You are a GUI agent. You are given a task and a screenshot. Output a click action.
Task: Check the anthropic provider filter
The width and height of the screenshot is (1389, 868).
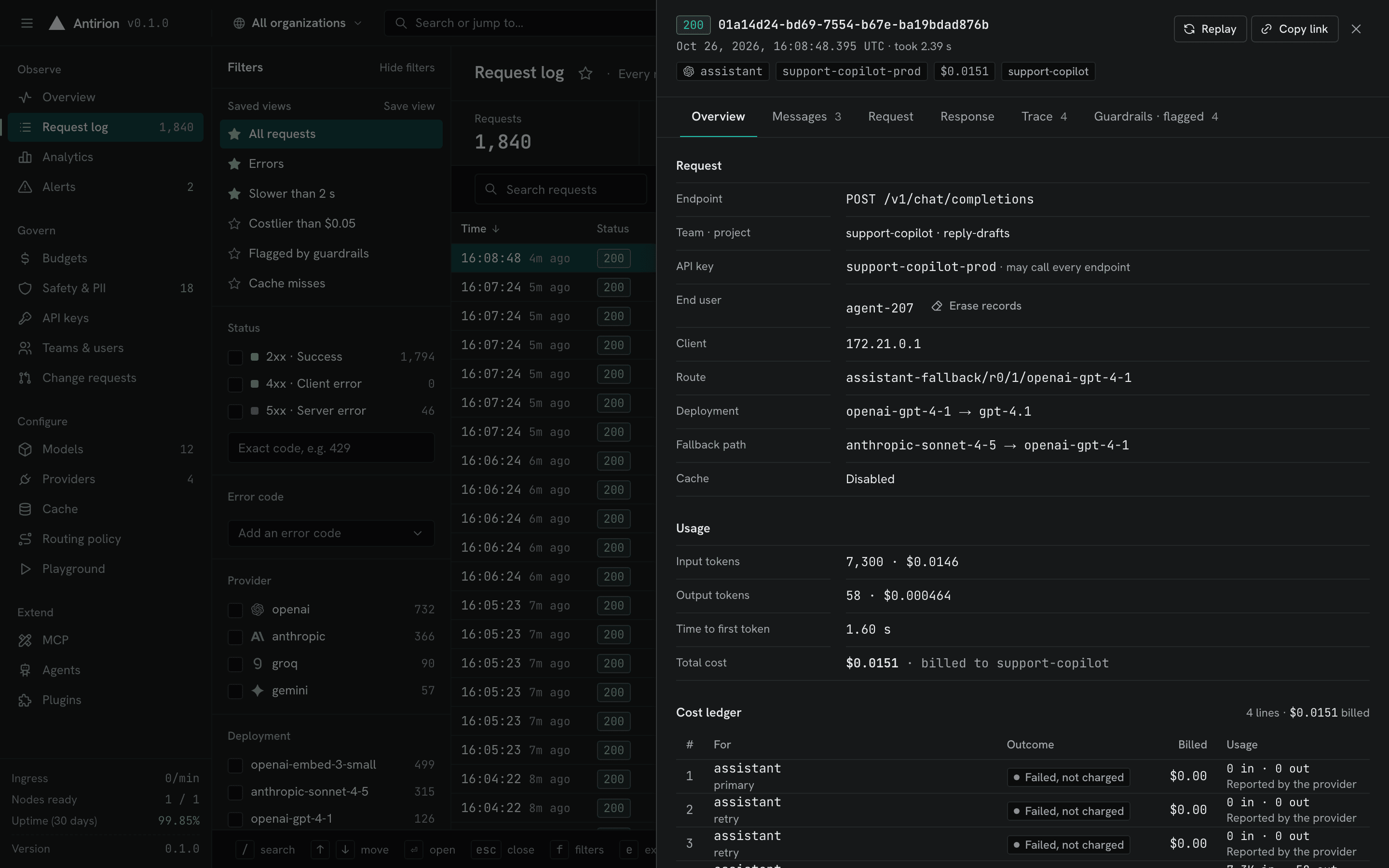[x=235, y=637]
